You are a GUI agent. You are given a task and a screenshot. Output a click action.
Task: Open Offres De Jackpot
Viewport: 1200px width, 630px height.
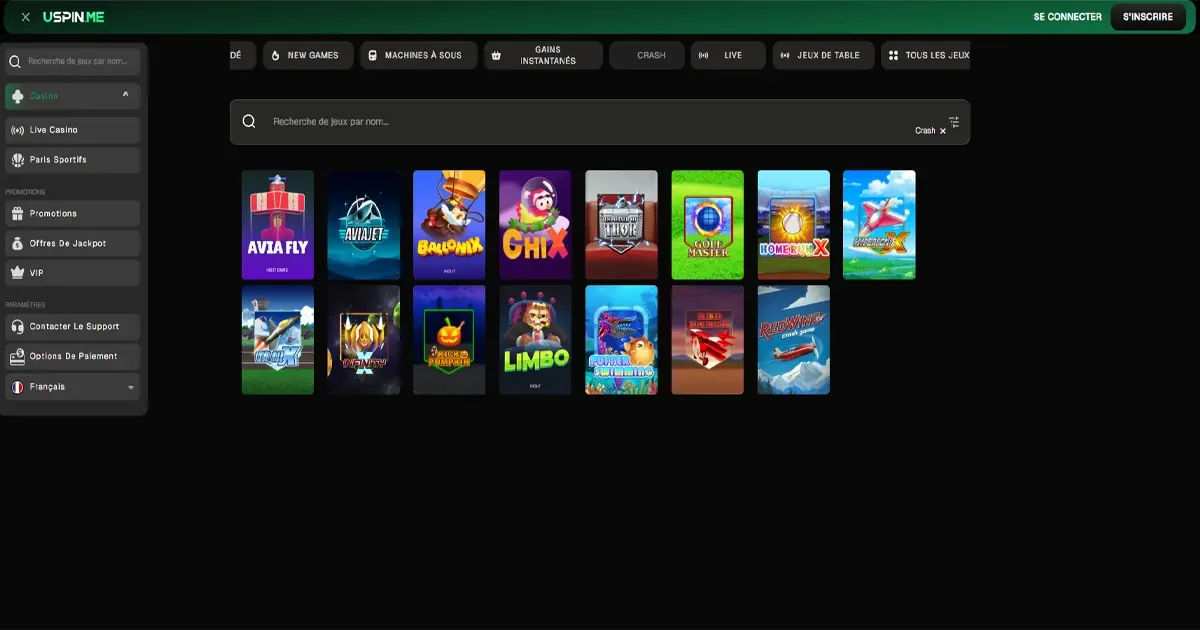pyautogui.click(x=73, y=243)
